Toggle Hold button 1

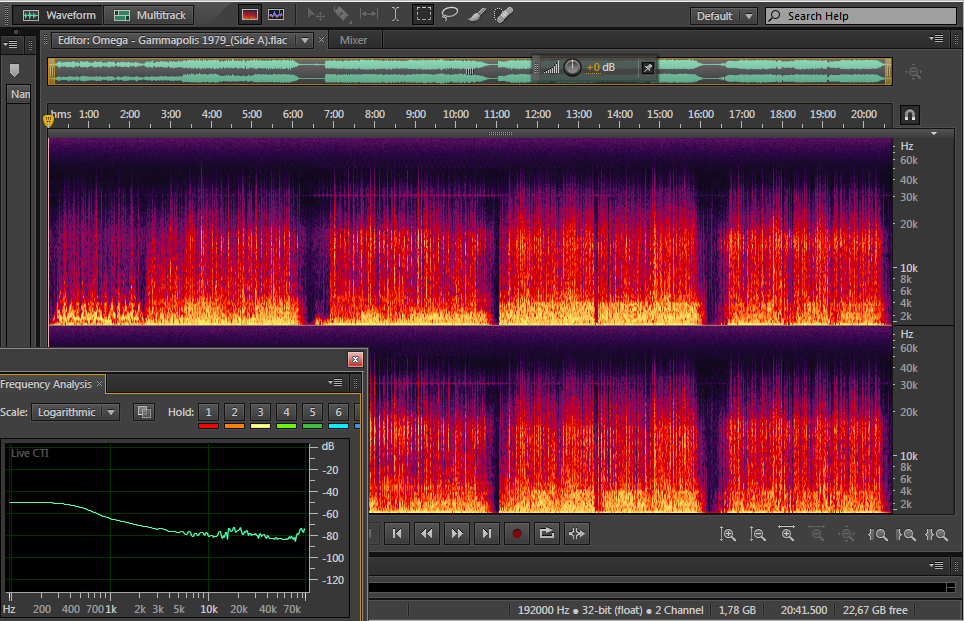(208, 412)
